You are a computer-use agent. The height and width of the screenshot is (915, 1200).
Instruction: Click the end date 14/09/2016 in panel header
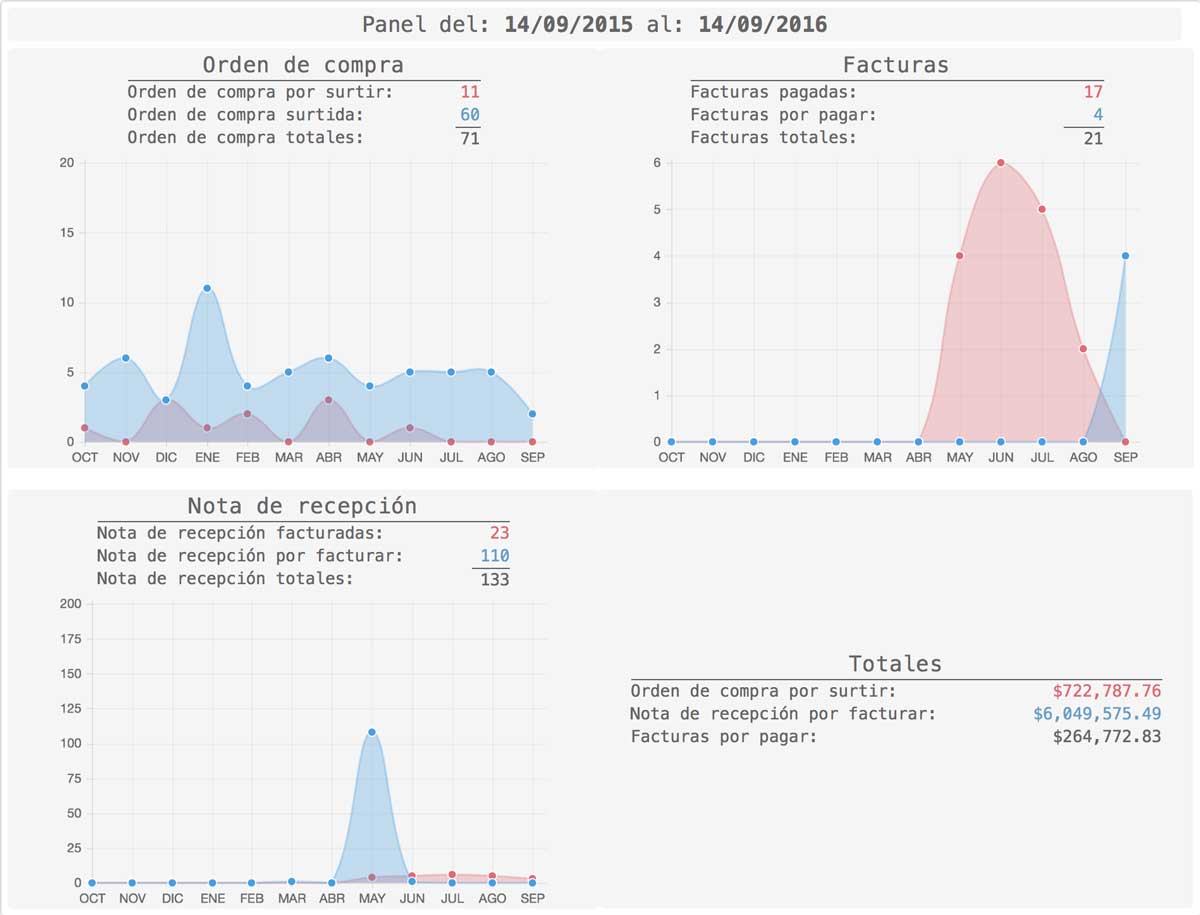click(762, 24)
